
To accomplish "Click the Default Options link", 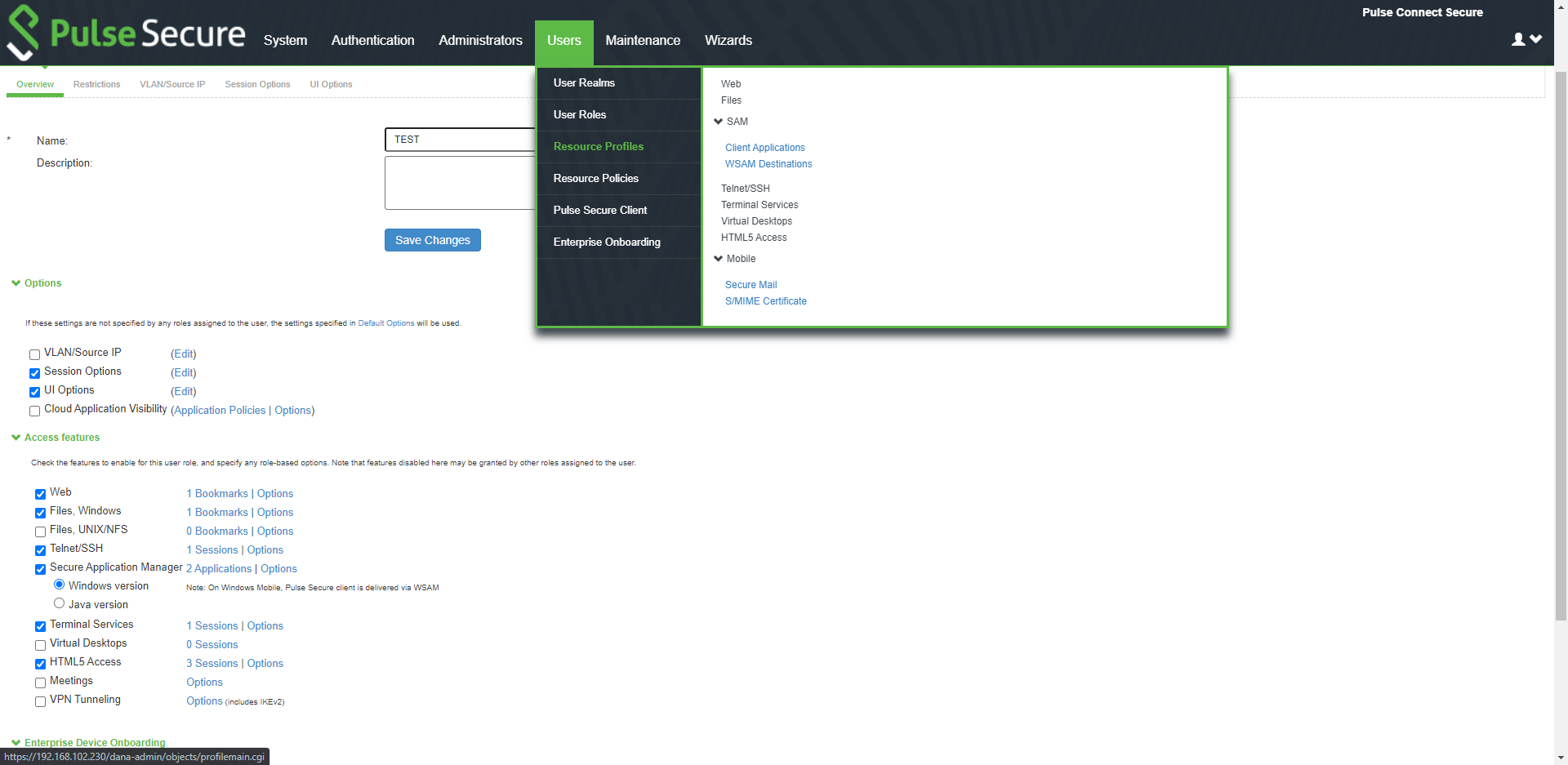I will pyautogui.click(x=386, y=323).
